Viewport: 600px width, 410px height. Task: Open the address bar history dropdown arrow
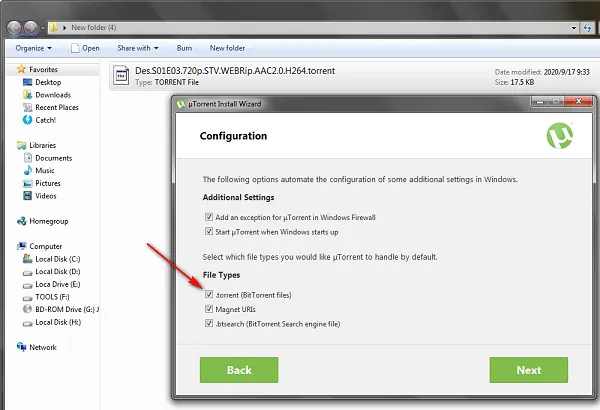click(574, 28)
